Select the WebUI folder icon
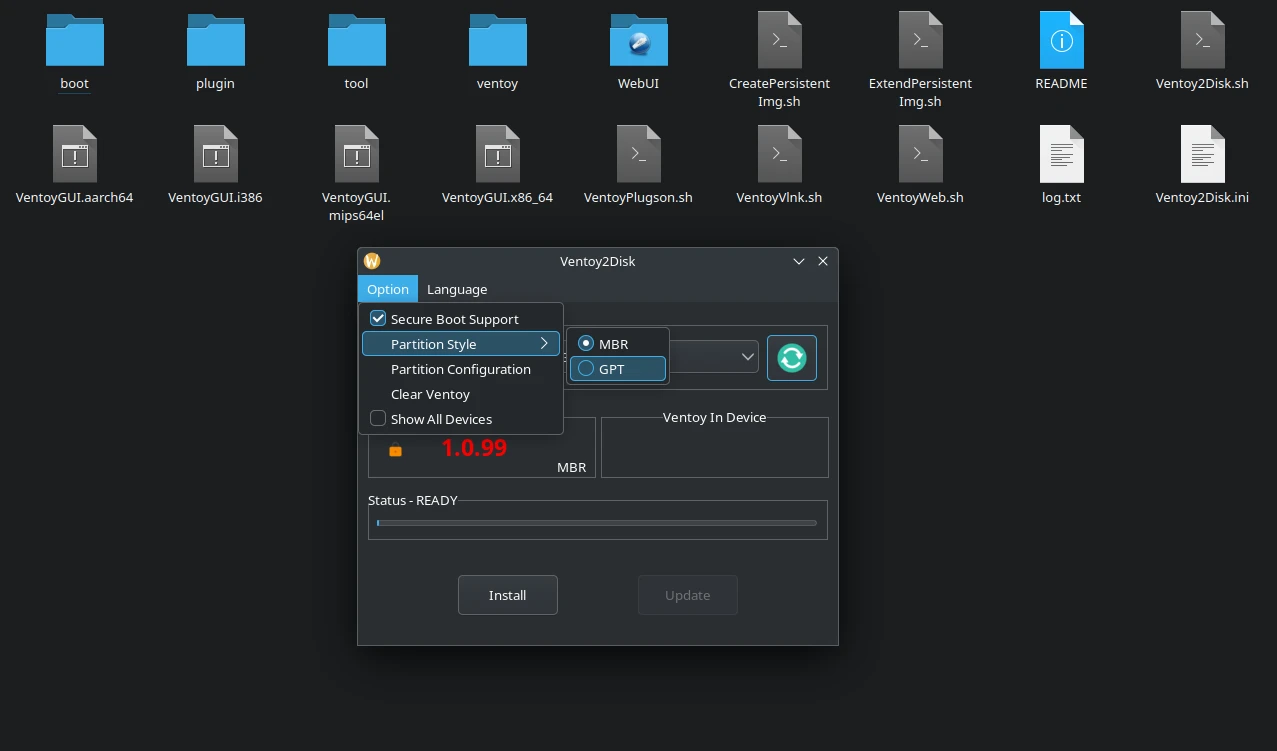The image size is (1277, 751). coord(639,40)
